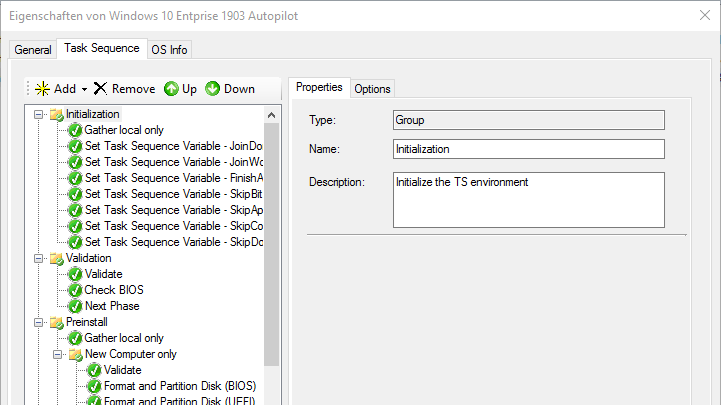Collapse the Initialization group

(x=39, y=114)
